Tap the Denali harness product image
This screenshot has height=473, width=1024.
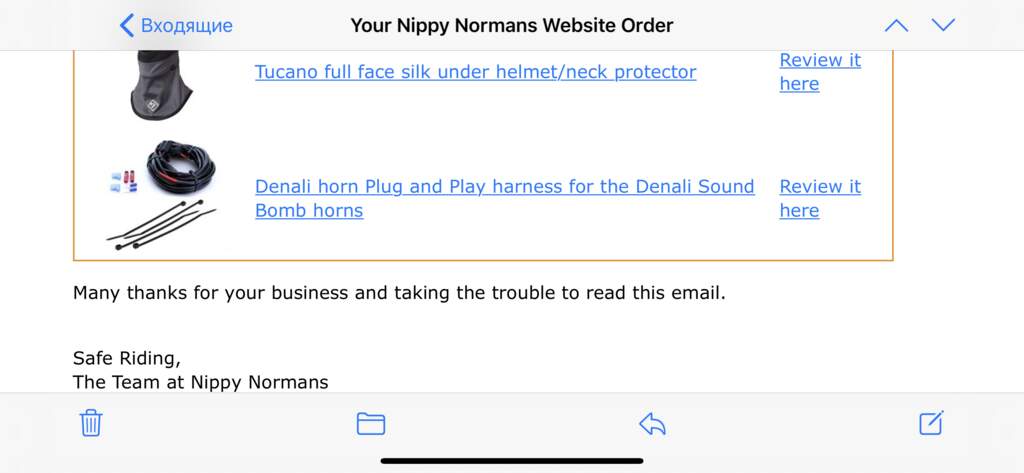point(162,195)
